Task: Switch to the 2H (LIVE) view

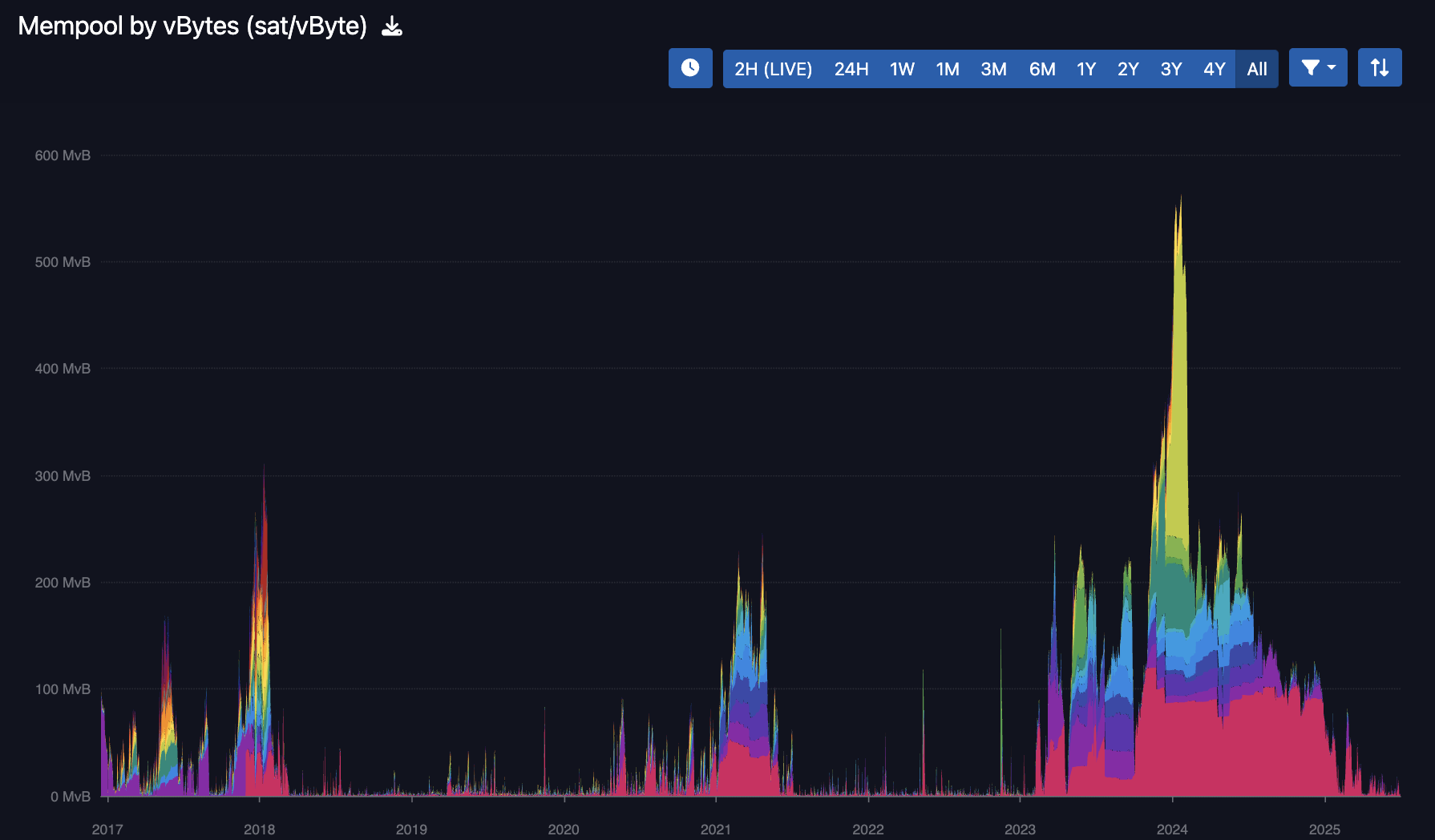Action: (771, 69)
